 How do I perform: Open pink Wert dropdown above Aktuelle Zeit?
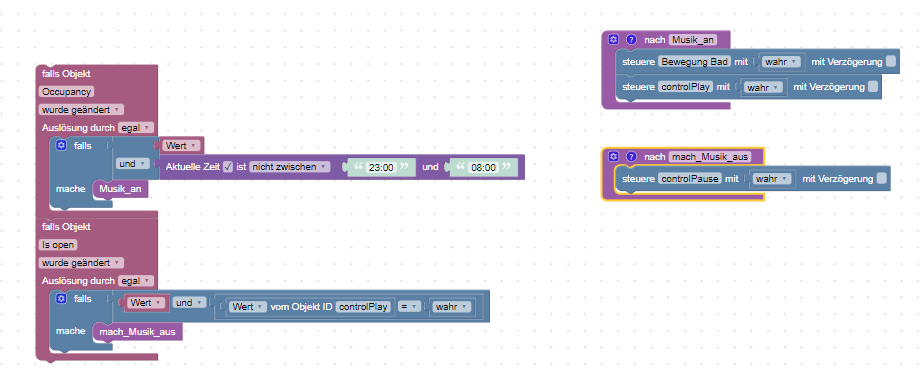[182, 145]
